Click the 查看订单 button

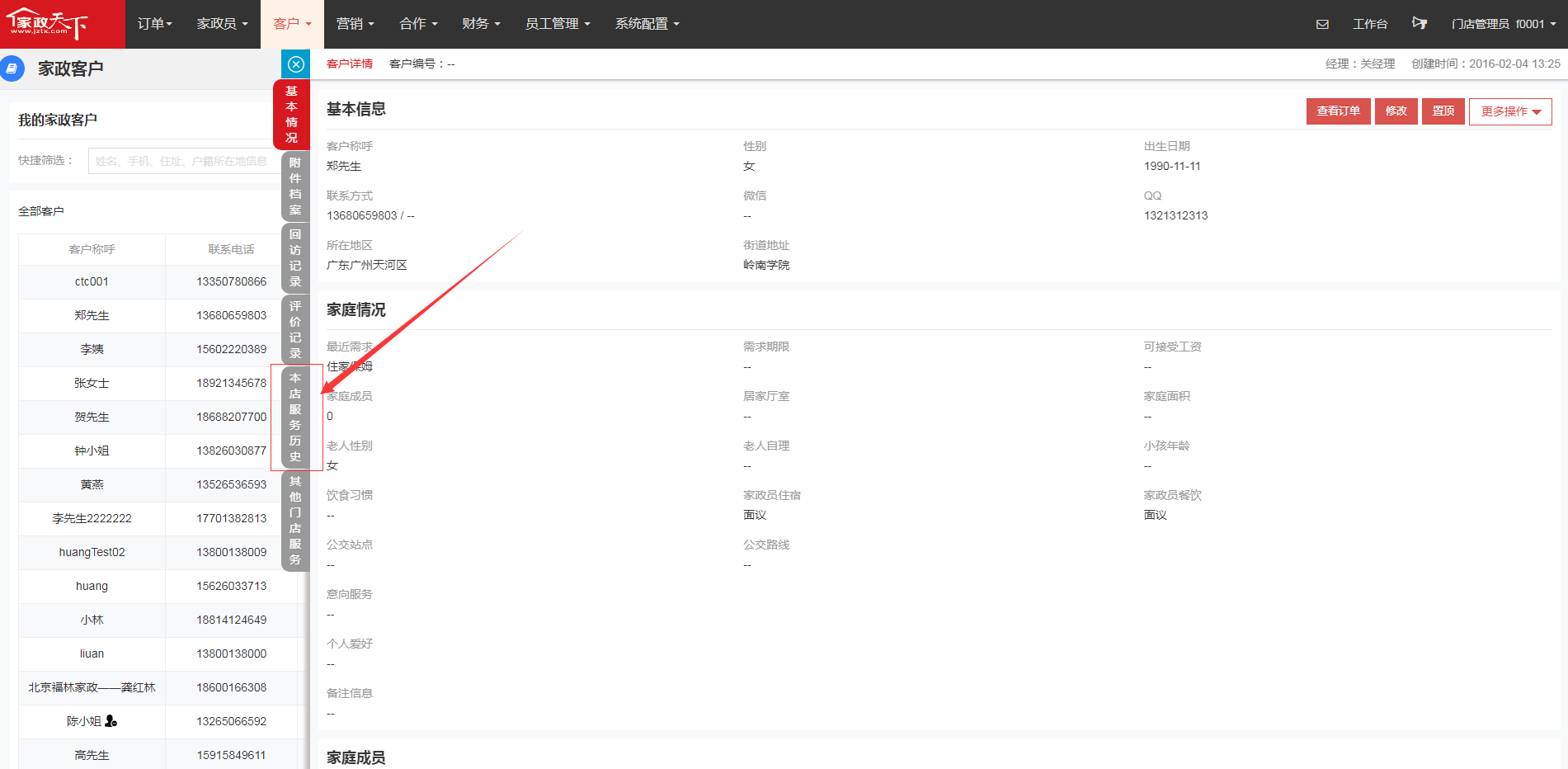[x=1338, y=111]
